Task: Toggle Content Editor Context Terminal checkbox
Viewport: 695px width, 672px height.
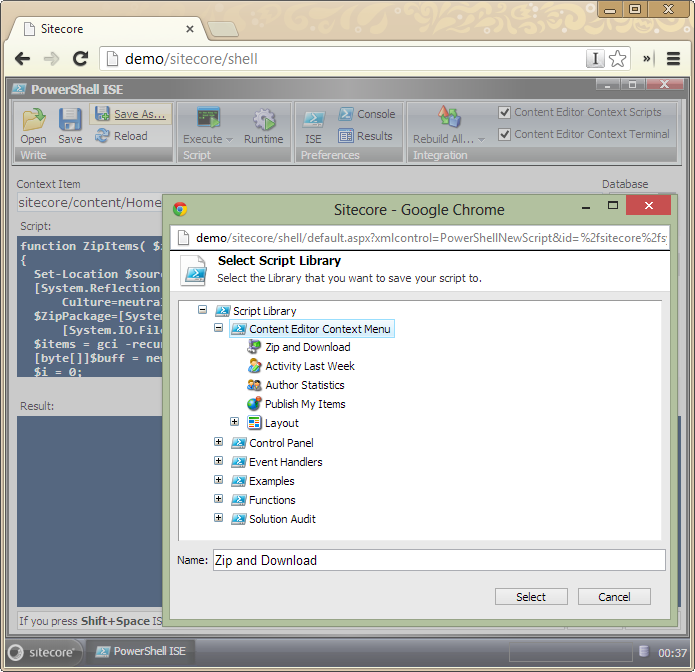Action: (505, 134)
